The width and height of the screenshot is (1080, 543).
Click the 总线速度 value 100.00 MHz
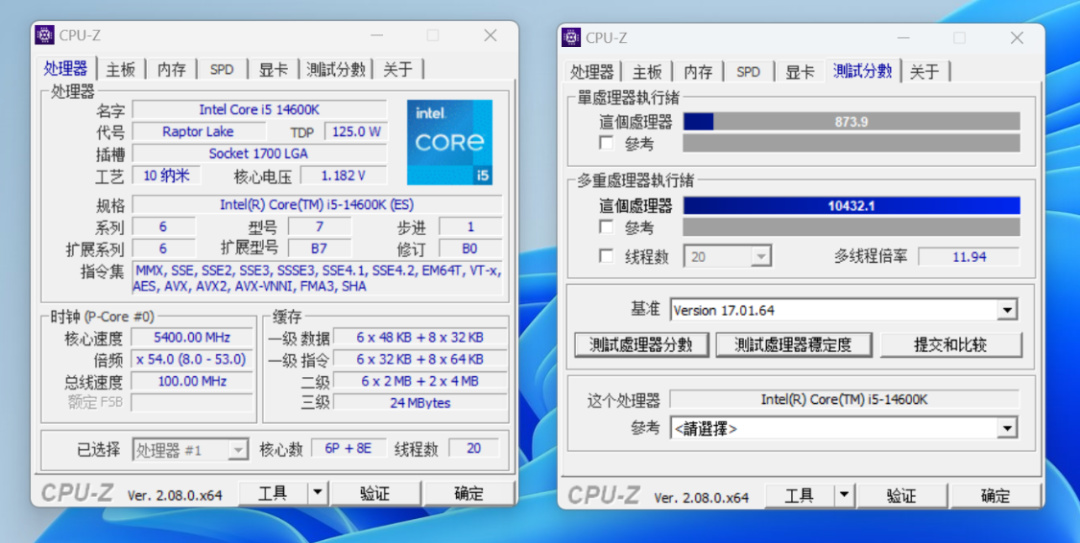192,381
